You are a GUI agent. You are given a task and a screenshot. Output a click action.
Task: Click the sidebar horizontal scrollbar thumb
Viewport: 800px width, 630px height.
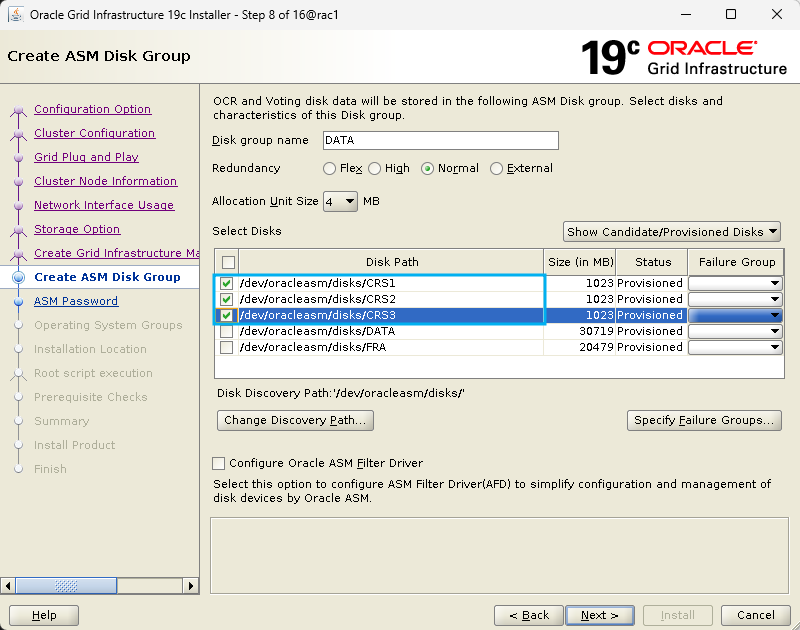[x=66, y=586]
